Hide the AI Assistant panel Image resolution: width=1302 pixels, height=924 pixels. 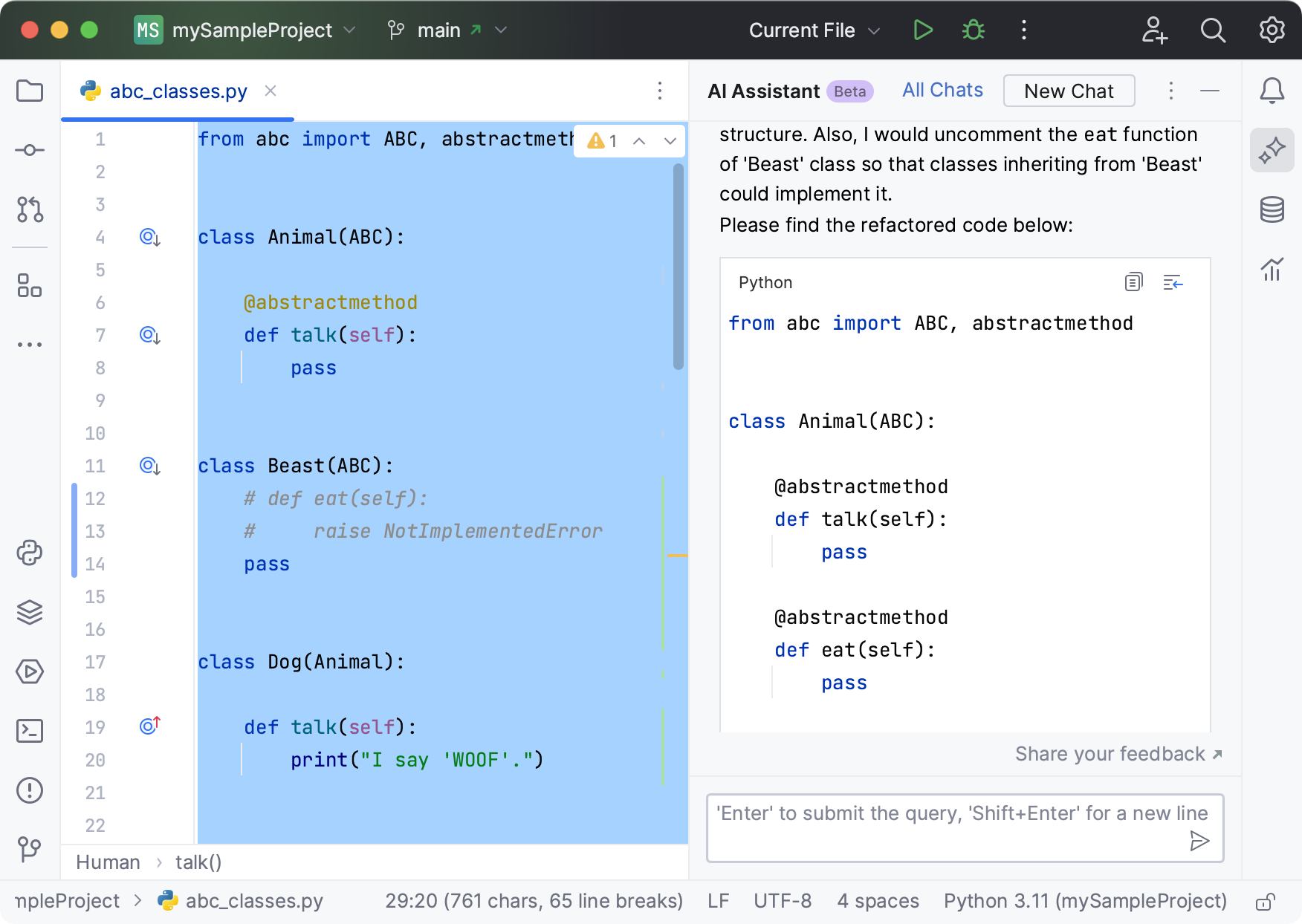click(1210, 91)
